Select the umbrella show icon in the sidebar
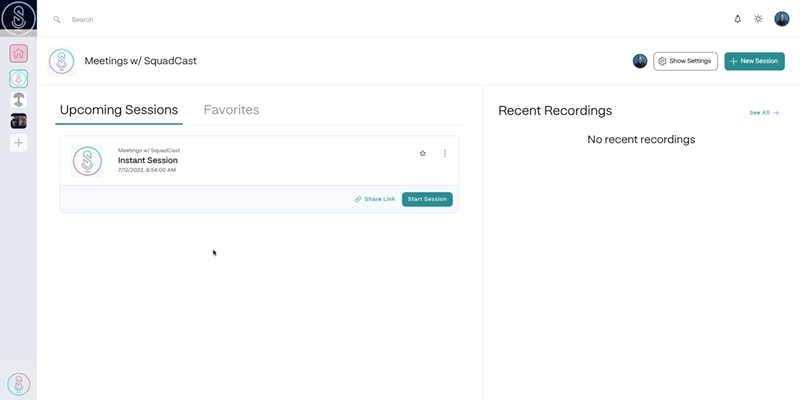 tap(18, 99)
